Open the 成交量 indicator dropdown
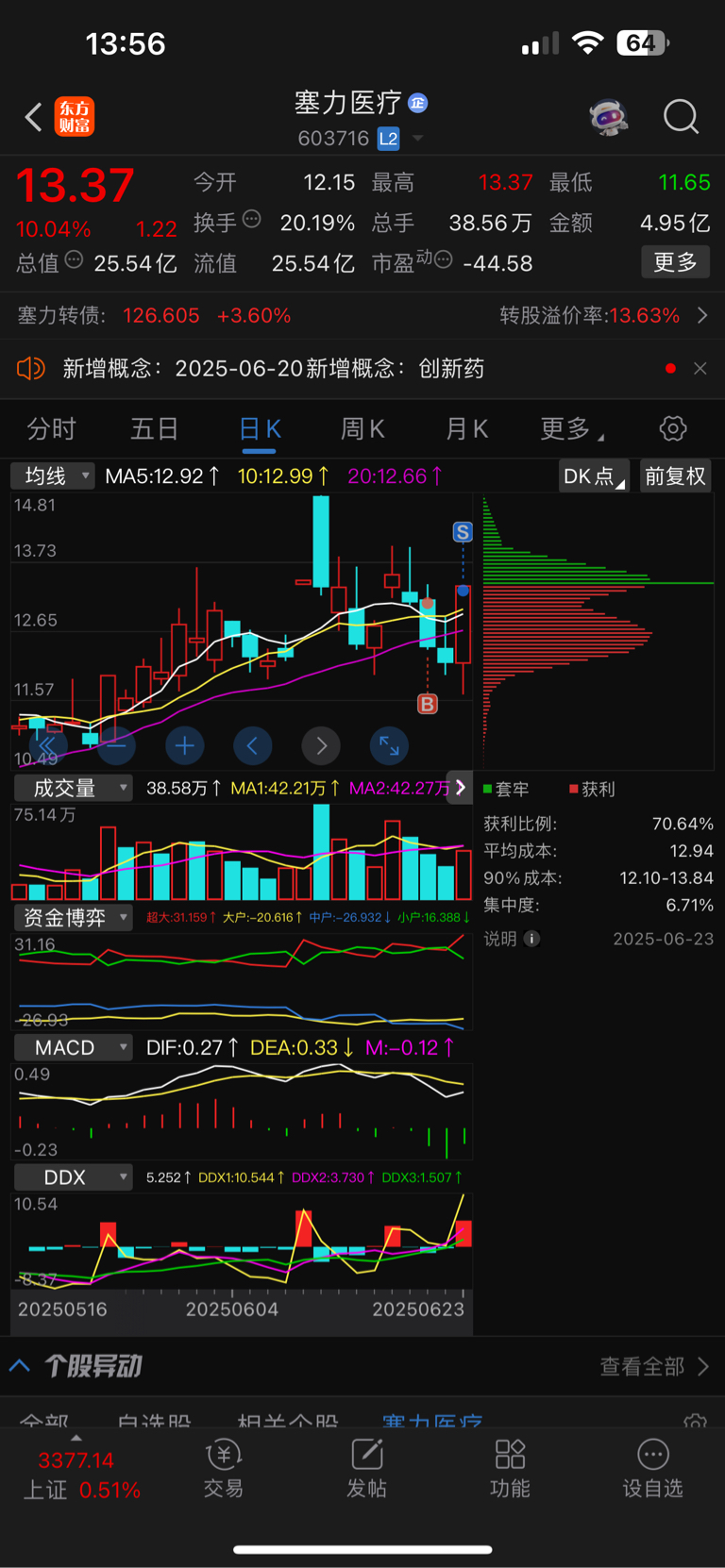725x1568 pixels. (73, 788)
